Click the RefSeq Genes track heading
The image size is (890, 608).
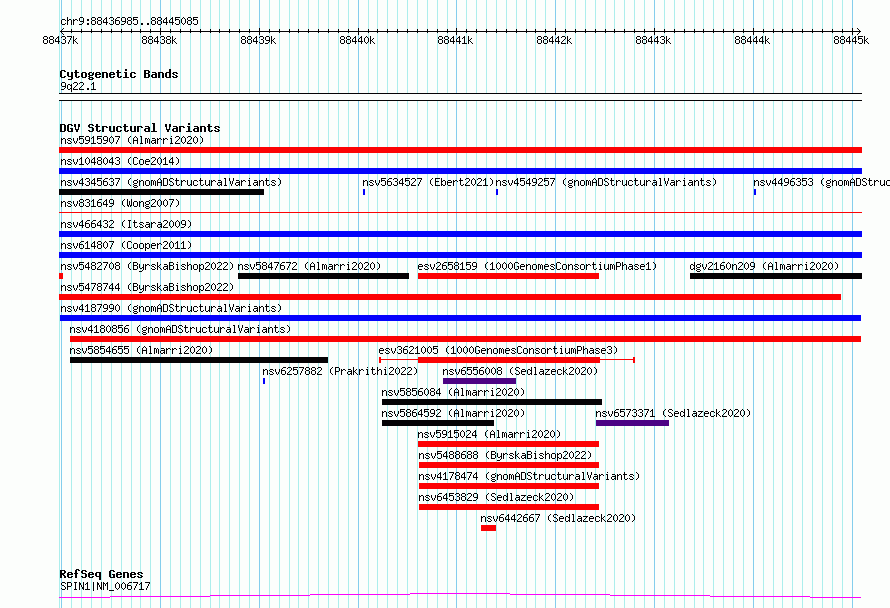tap(101, 574)
